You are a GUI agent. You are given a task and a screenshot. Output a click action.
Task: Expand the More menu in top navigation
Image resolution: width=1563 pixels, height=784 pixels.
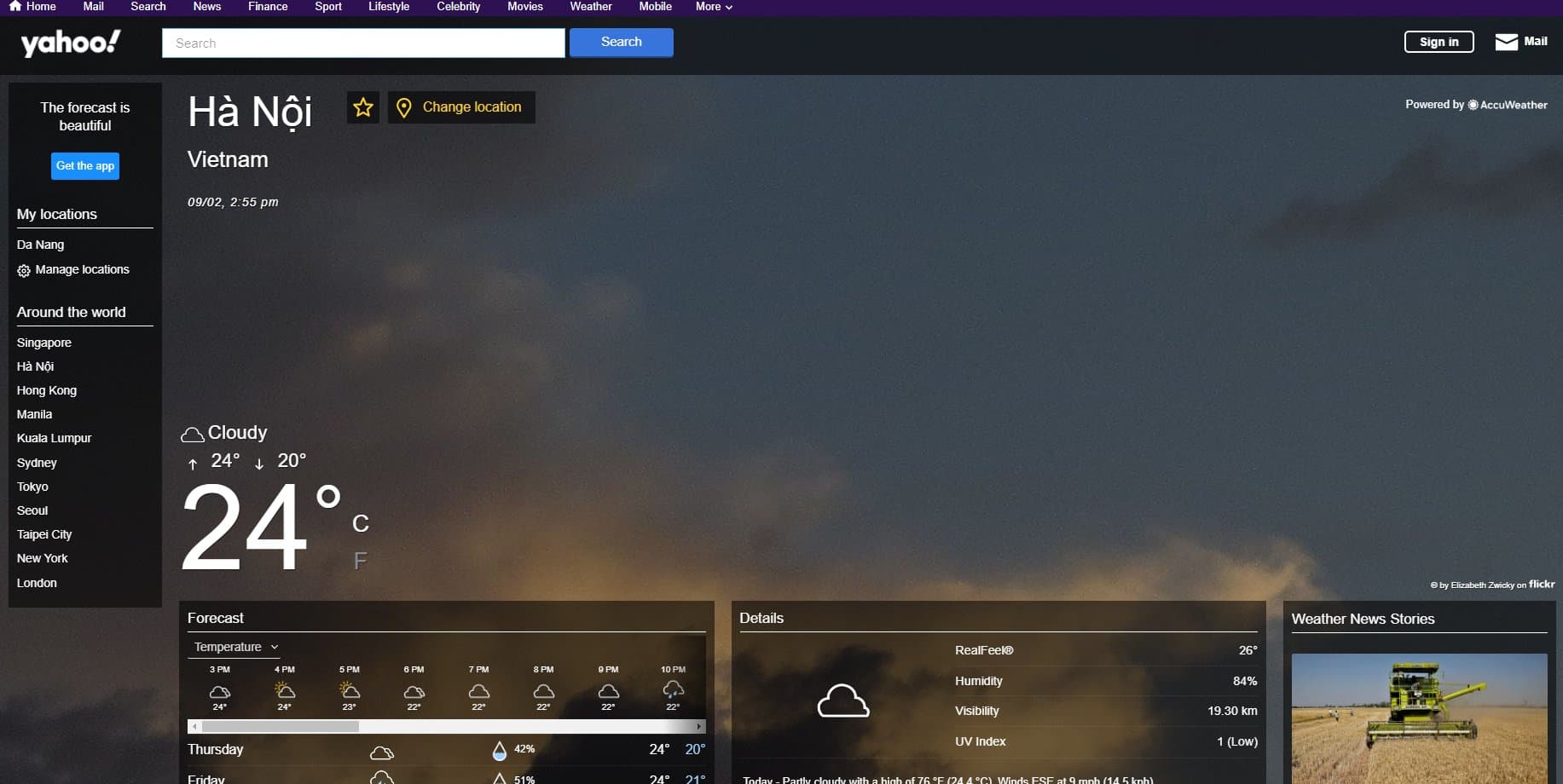(714, 6)
